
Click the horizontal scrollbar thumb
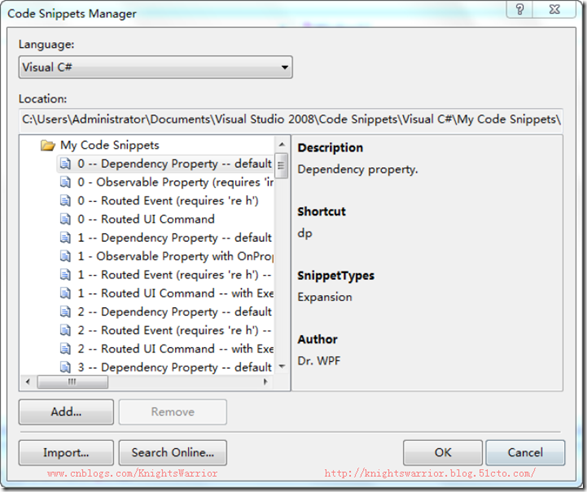73,382
